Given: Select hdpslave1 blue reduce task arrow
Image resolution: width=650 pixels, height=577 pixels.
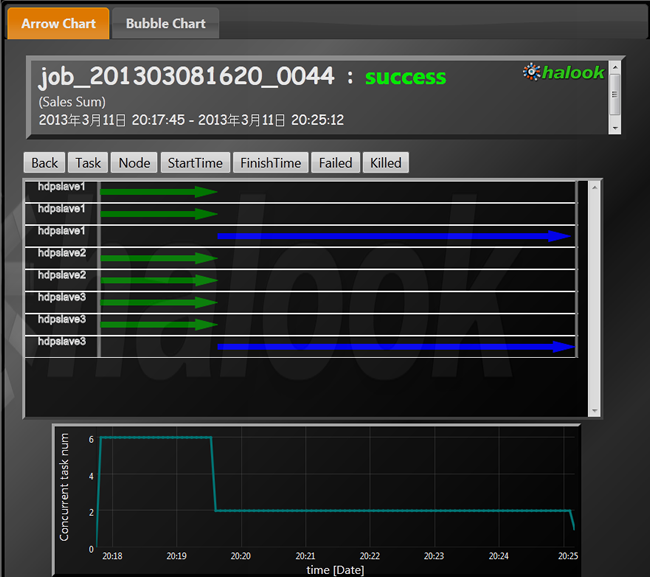Looking at the screenshot, I should click(394, 236).
